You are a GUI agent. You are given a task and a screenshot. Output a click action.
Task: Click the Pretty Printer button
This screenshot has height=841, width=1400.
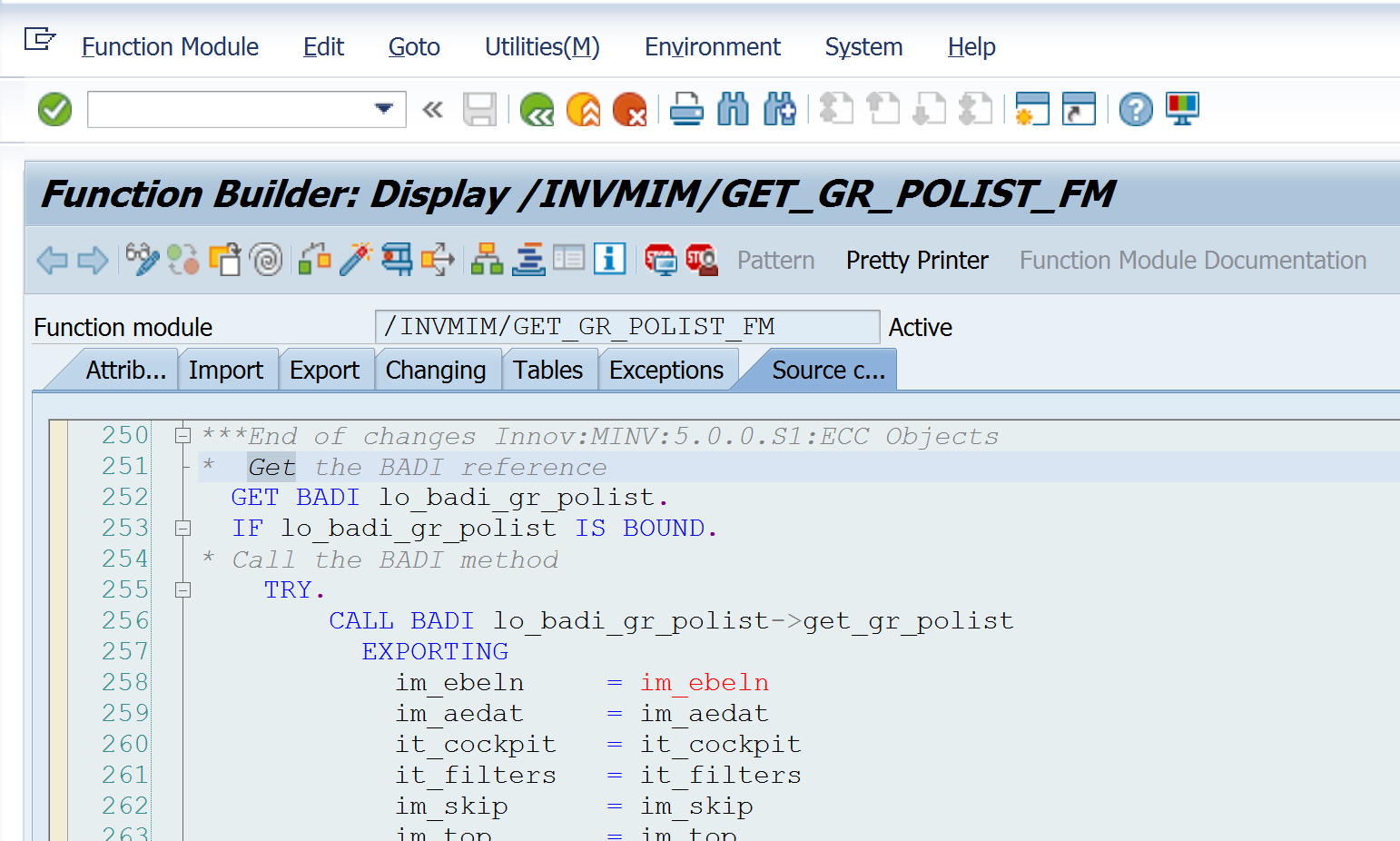(917, 261)
